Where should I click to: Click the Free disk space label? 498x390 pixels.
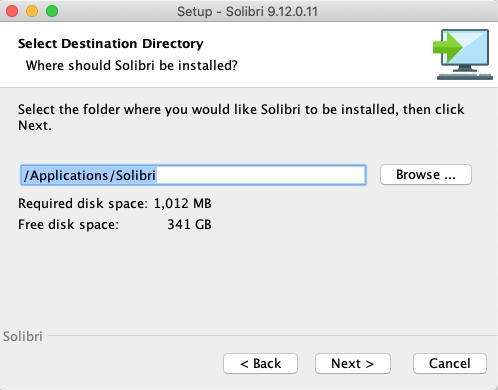(x=68, y=225)
